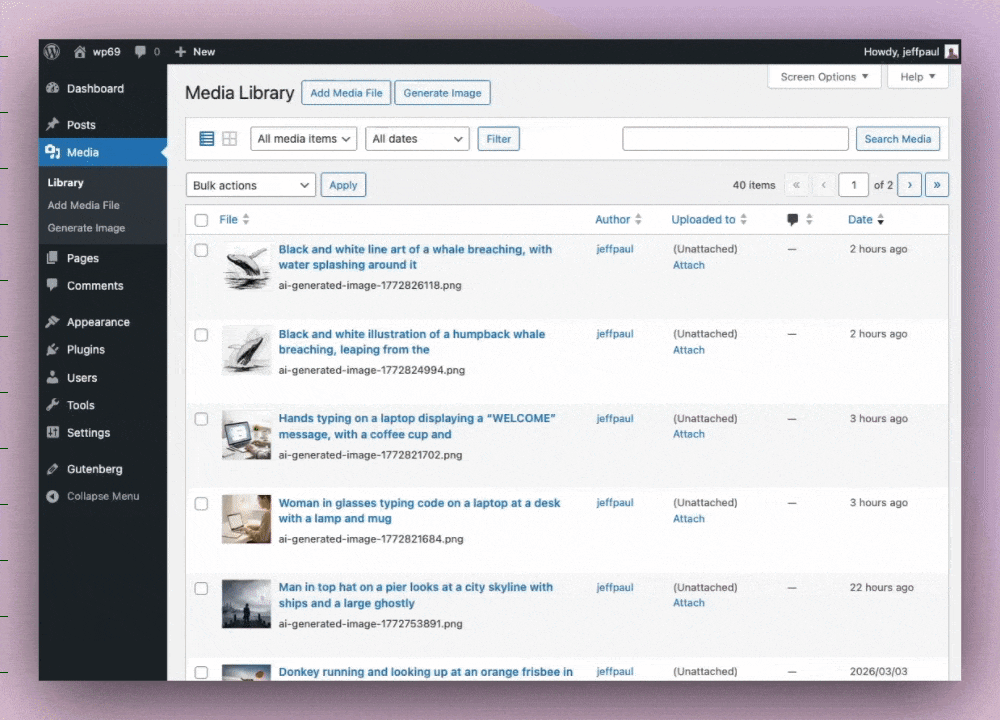Check the whale breaching image row
This screenshot has width=1000, height=720.
click(x=201, y=250)
